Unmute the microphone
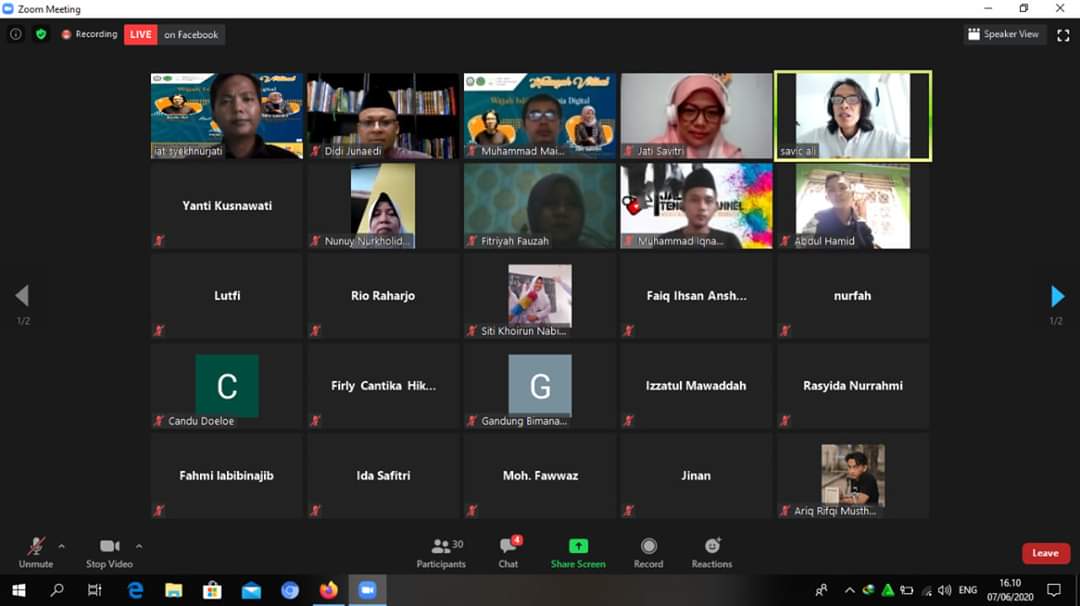 tap(36, 552)
